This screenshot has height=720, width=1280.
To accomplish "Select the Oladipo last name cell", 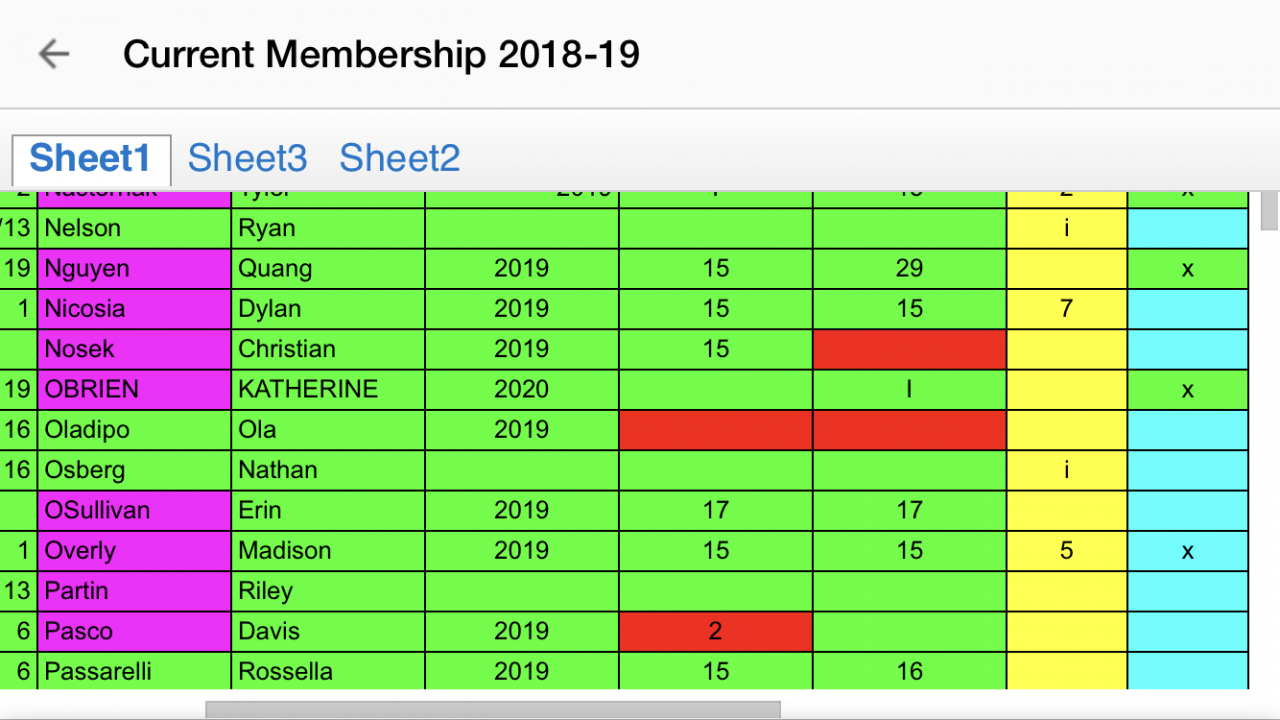I will click(134, 429).
